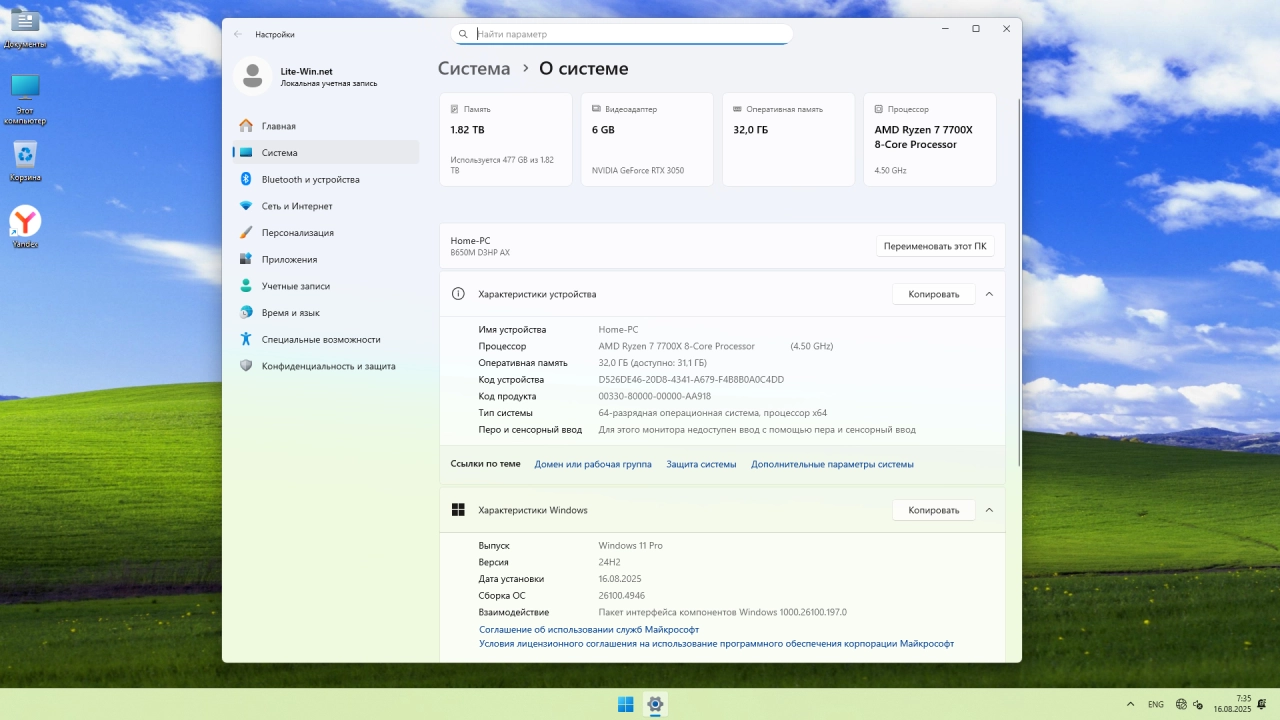Select Этот компьютер desktop icon
This screenshot has height=720, width=1280.
coord(25,99)
